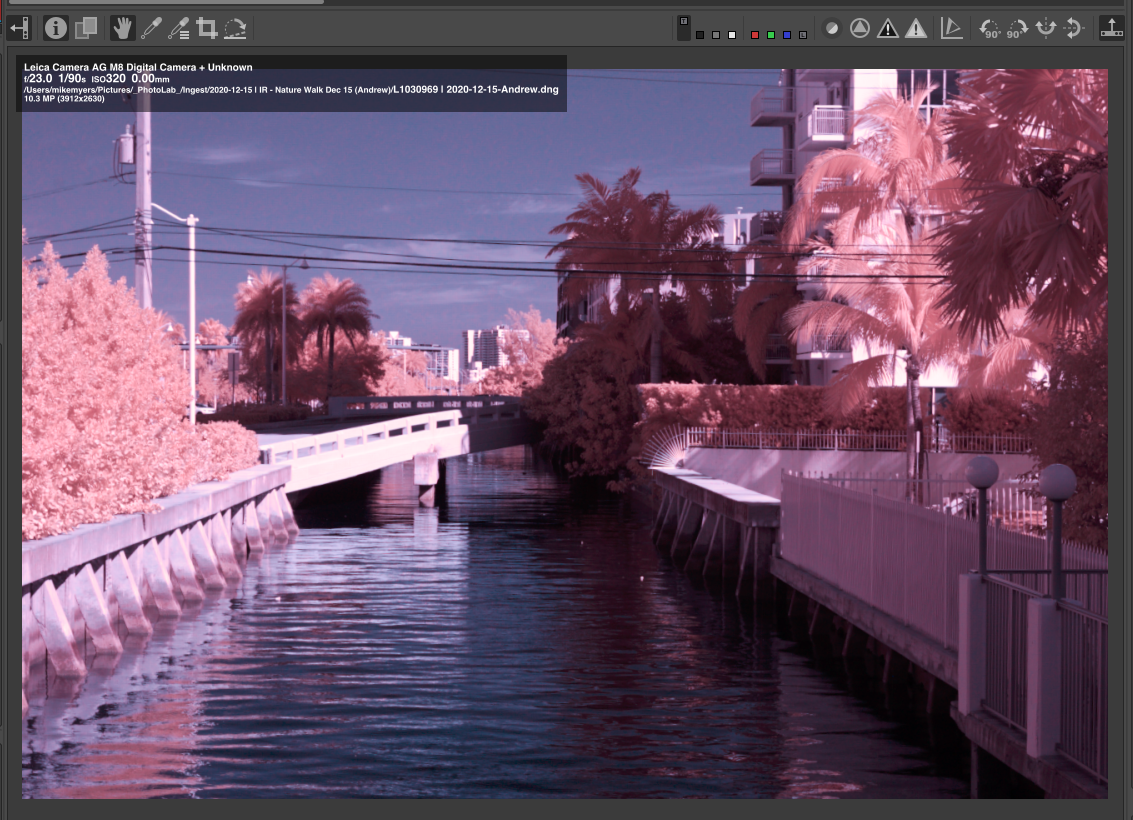Flip the image vertically
This screenshot has width=1133, height=820.
[x=1073, y=29]
